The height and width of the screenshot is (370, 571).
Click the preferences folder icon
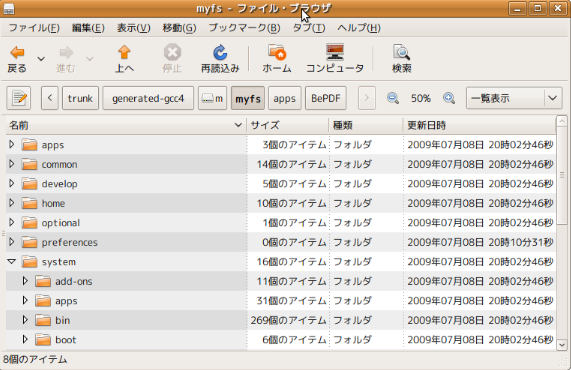(x=29, y=242)
